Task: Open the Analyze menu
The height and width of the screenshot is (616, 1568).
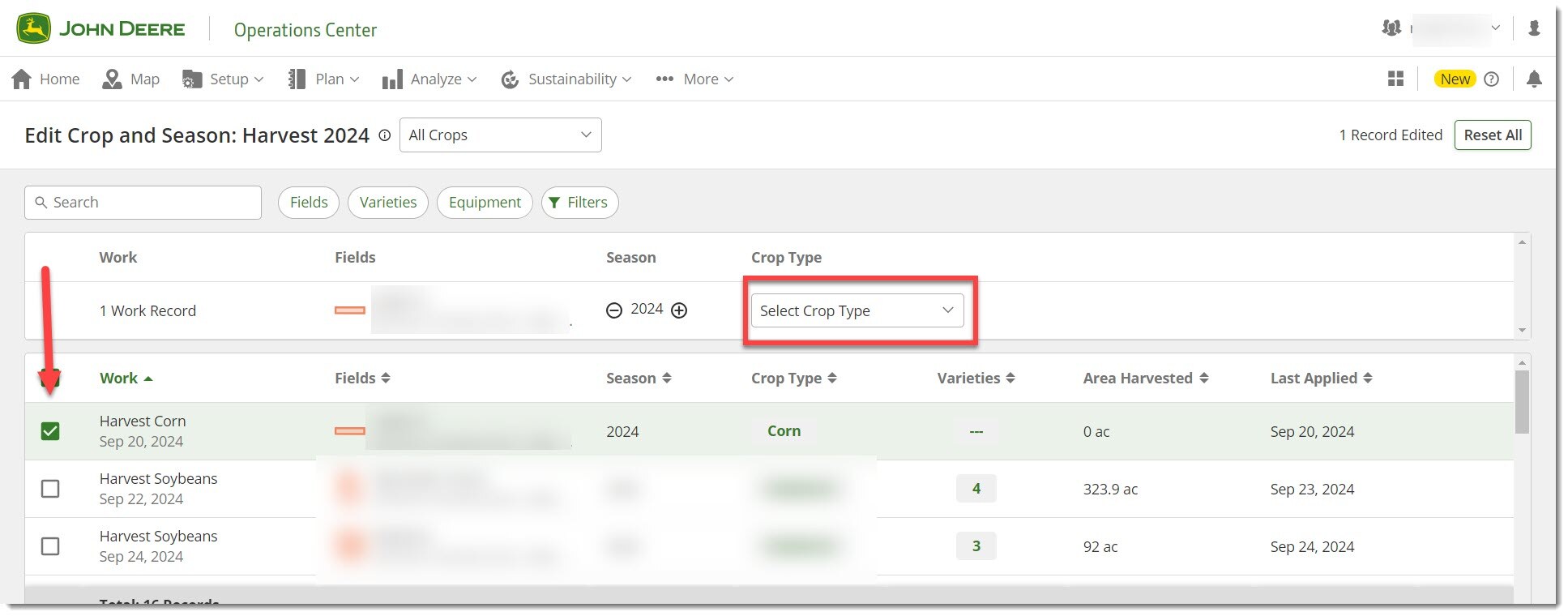Action: [429, 79]
